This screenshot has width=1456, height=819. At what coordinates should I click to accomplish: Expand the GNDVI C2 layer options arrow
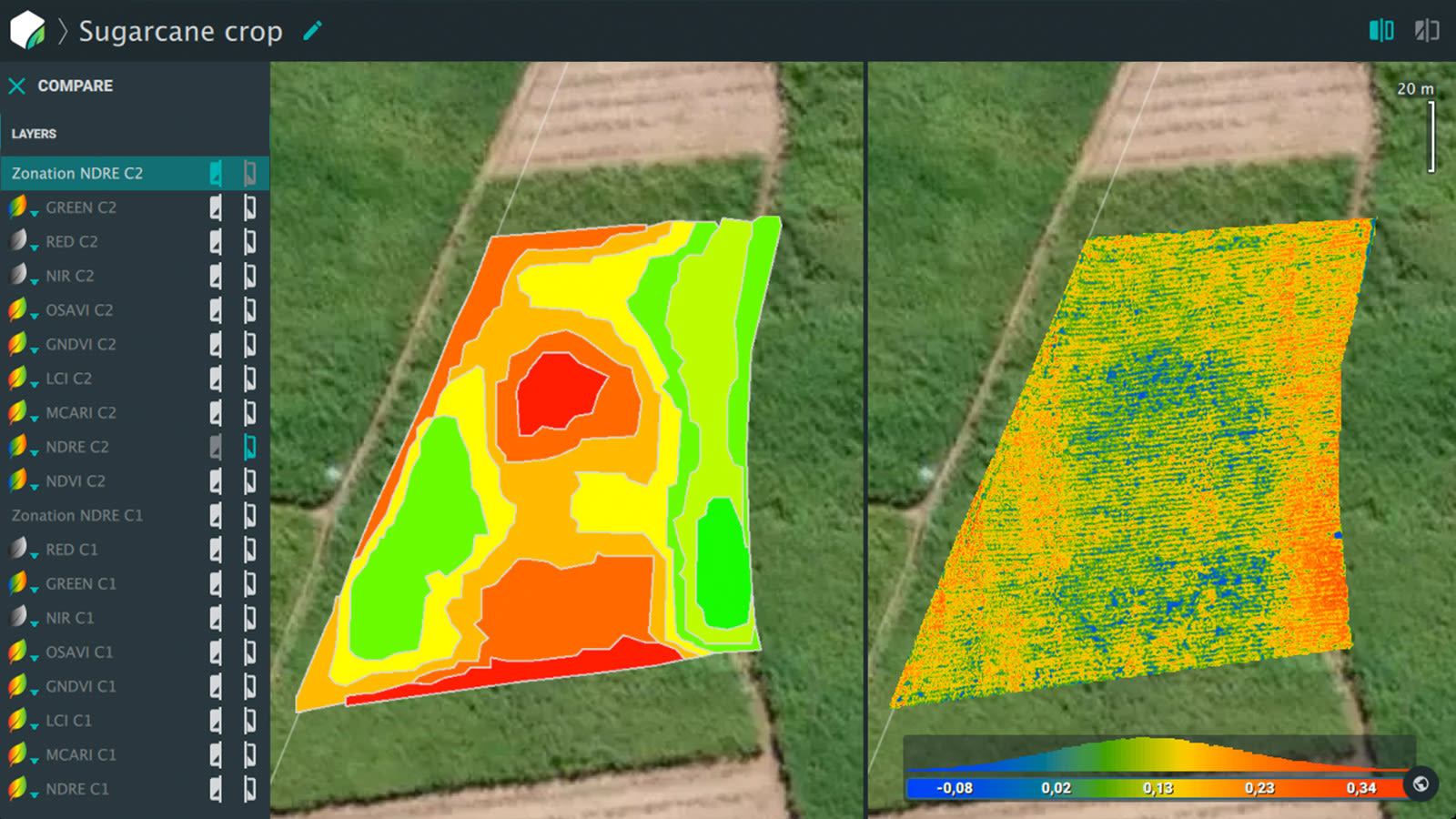(x=35, y=349)
